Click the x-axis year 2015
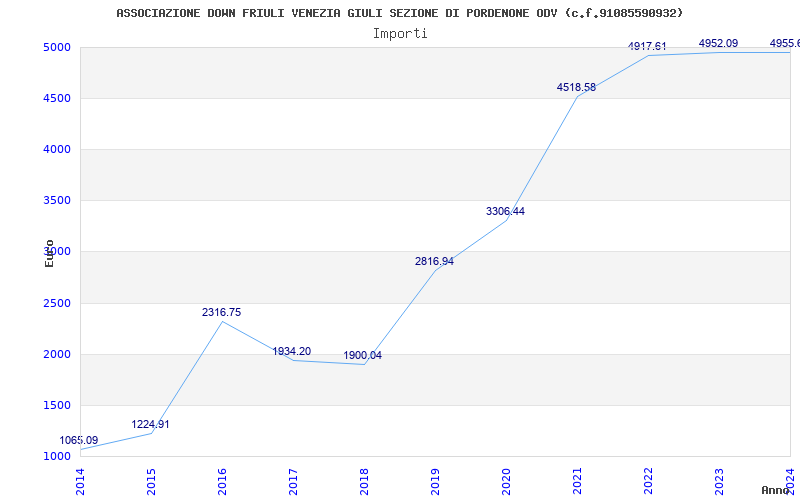800x500 pixels. tap(151, 482)
